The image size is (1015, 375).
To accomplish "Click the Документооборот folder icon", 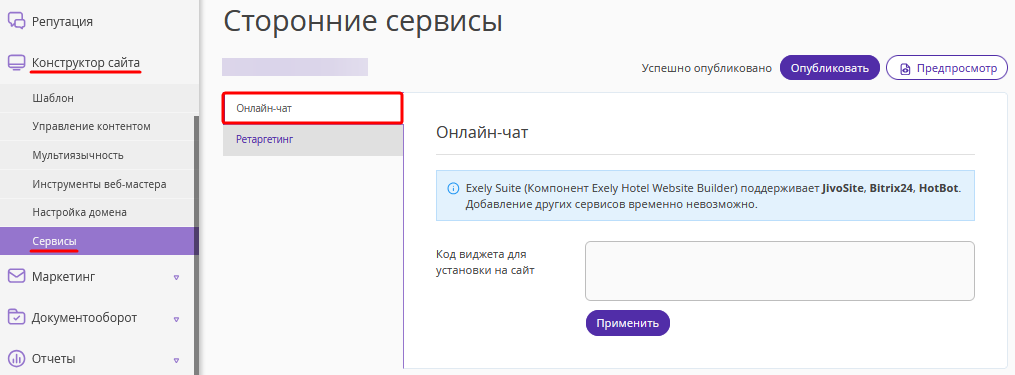I will click(16, 317).
